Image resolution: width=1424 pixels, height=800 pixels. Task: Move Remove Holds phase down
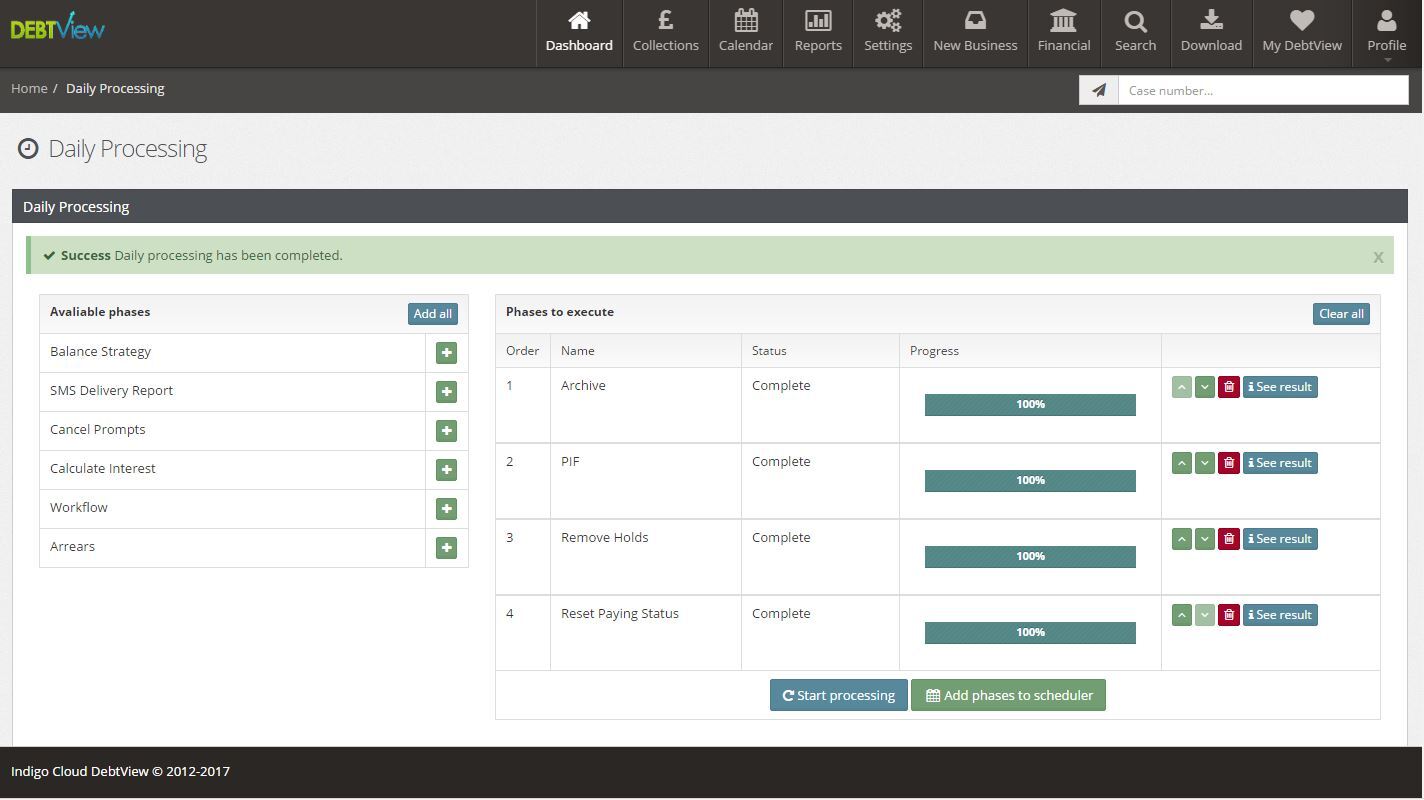coord(1205,539)
